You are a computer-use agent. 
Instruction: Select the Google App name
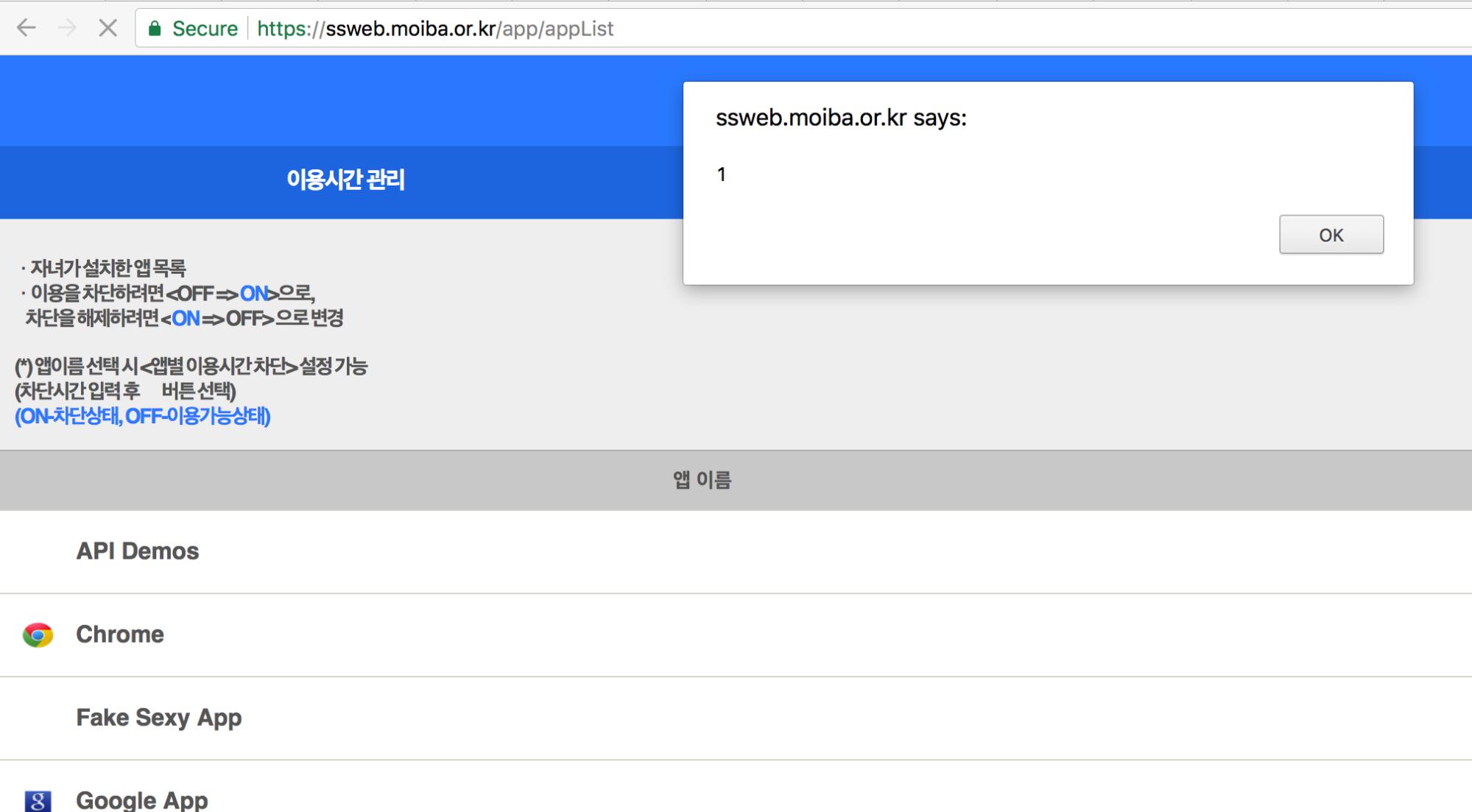[x=142, y=800]
